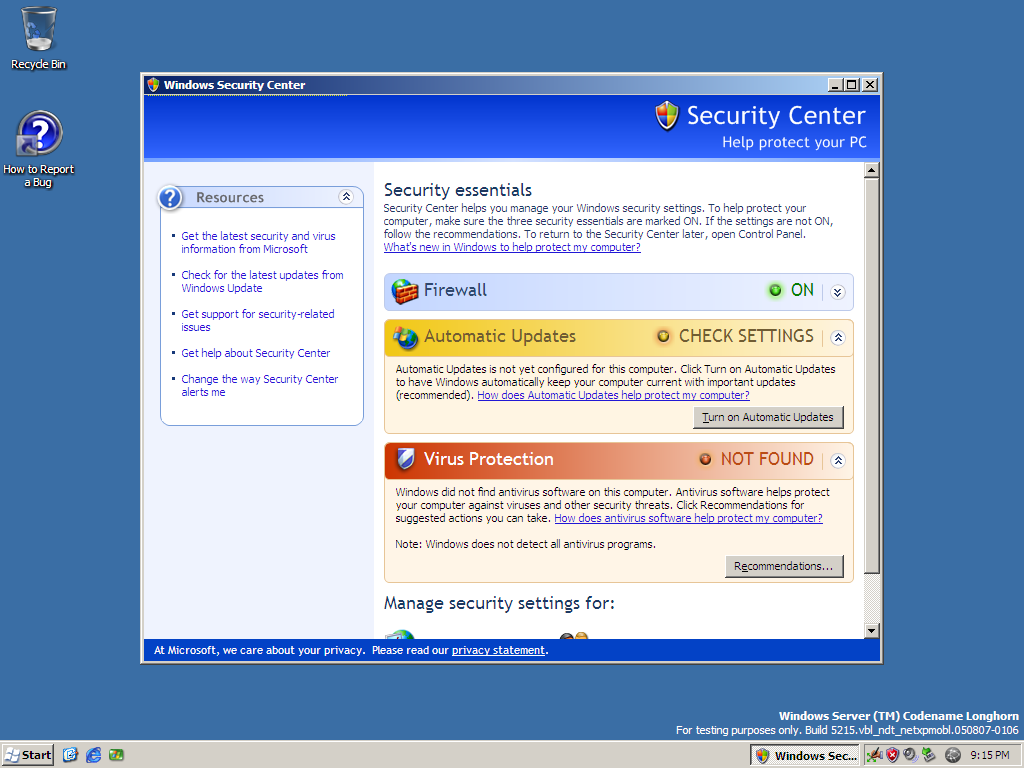Click the Security Center shield logo in header
Image resolution: width=1024 pixels, height=768 pixels.
click(x=667, y=116)
